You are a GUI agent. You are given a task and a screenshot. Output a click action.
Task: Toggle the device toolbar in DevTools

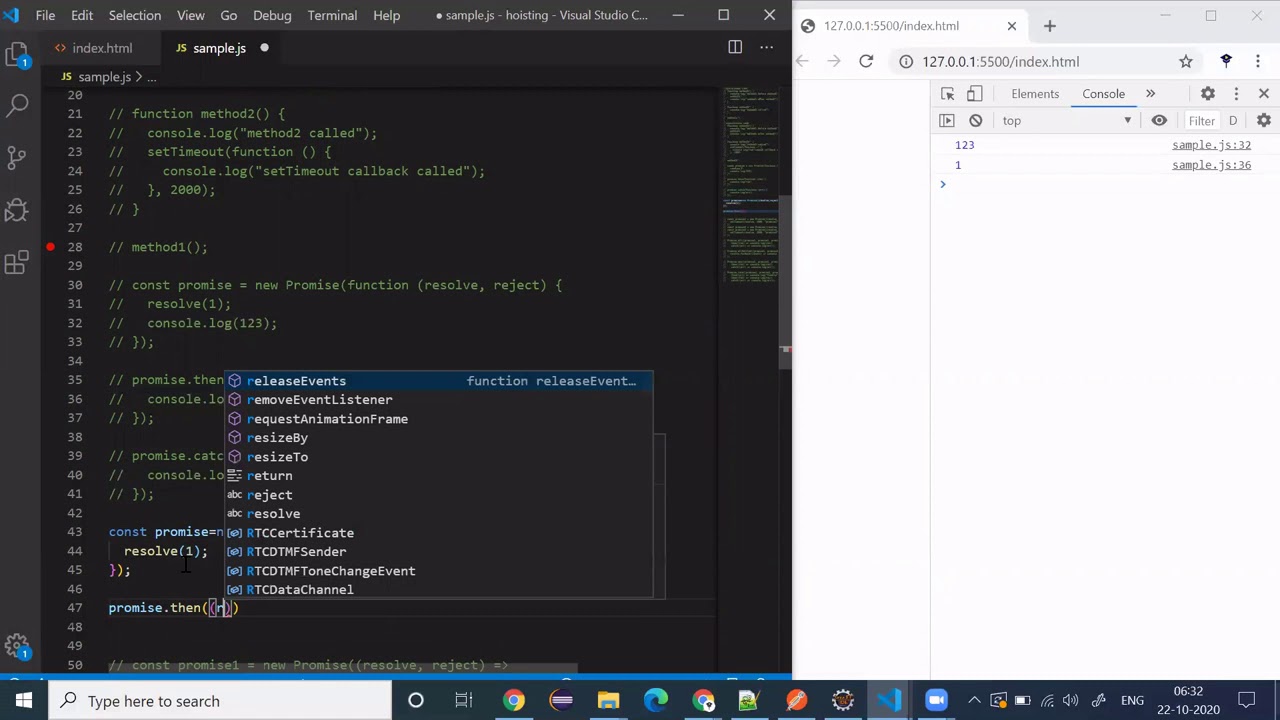975,94
